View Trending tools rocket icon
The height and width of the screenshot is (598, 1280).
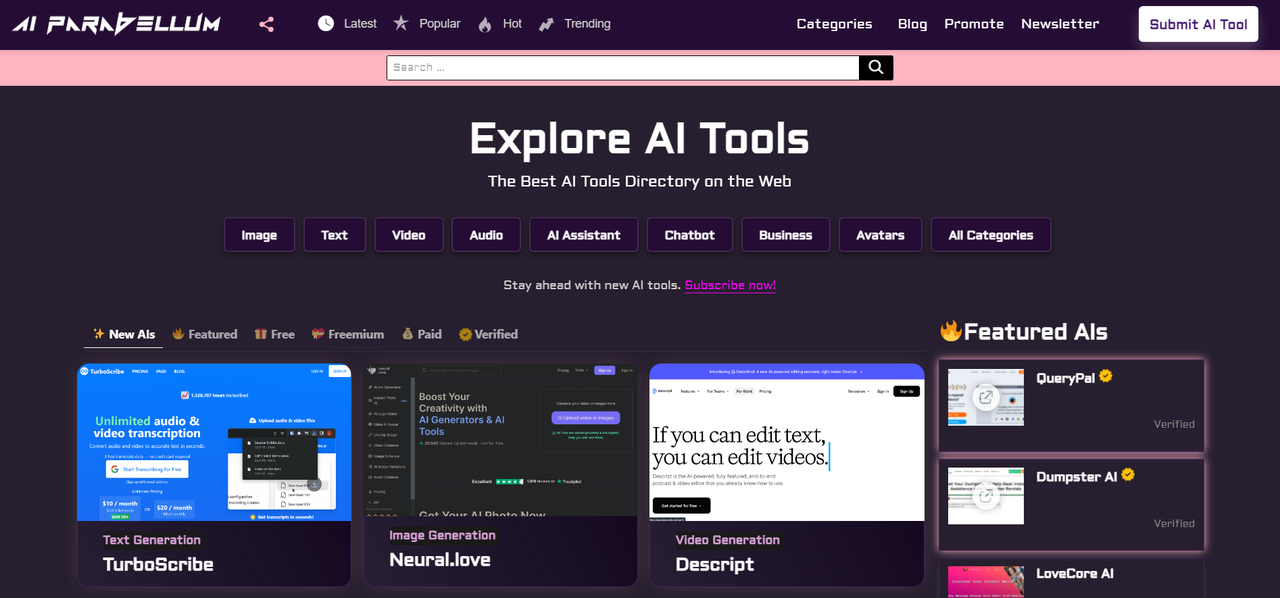[546, 24]
